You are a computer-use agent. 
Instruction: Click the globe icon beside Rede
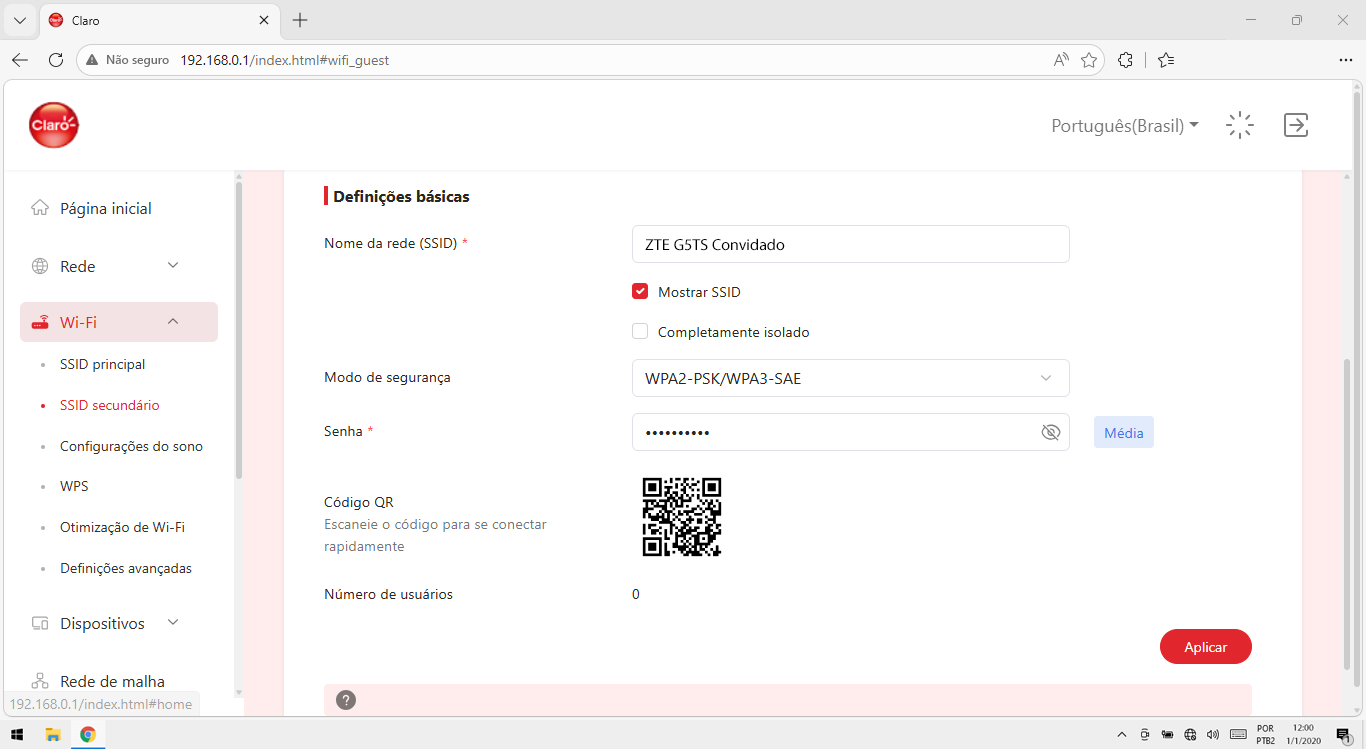tap(40, 266)
